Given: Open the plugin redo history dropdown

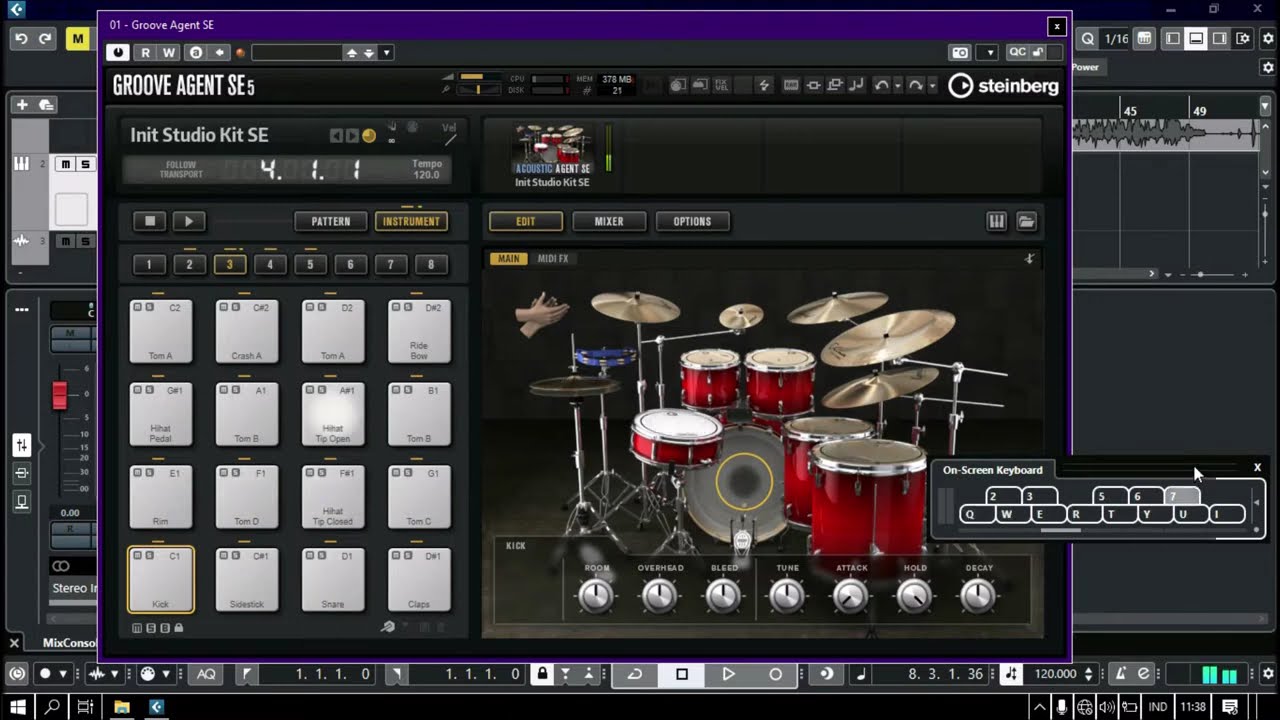Looking at the screenshot, I should 932,86.
